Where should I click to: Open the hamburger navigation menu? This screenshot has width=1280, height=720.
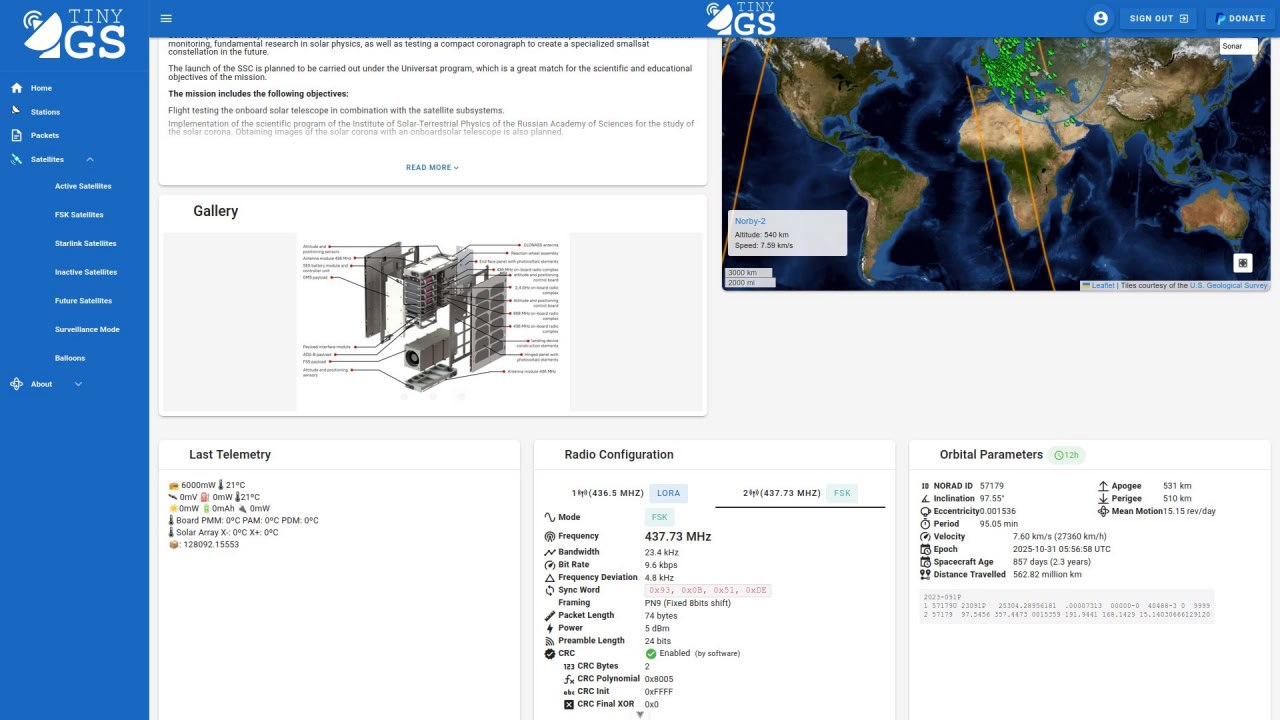[166, 18]
